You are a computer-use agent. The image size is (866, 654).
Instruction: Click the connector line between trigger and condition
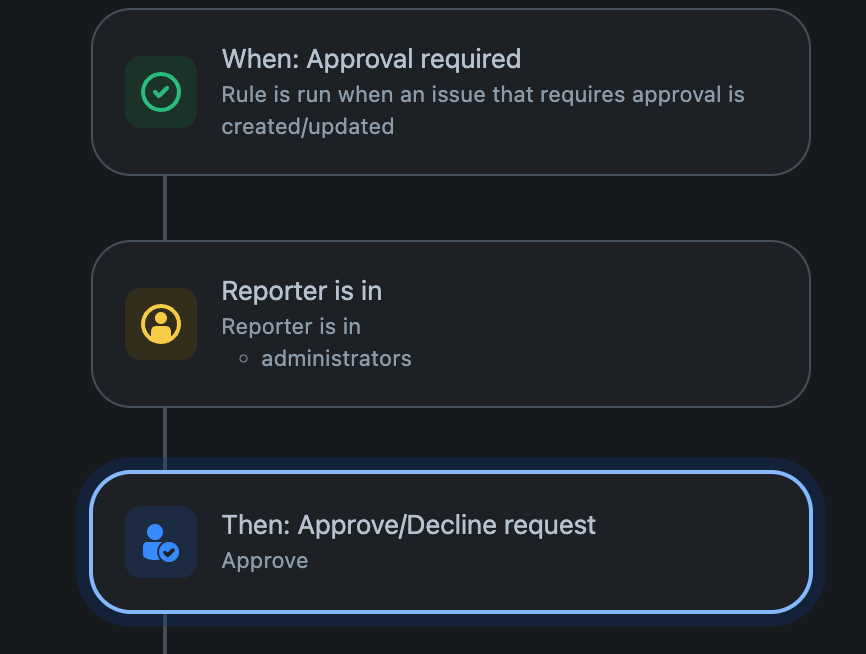(x=164, y=205)
